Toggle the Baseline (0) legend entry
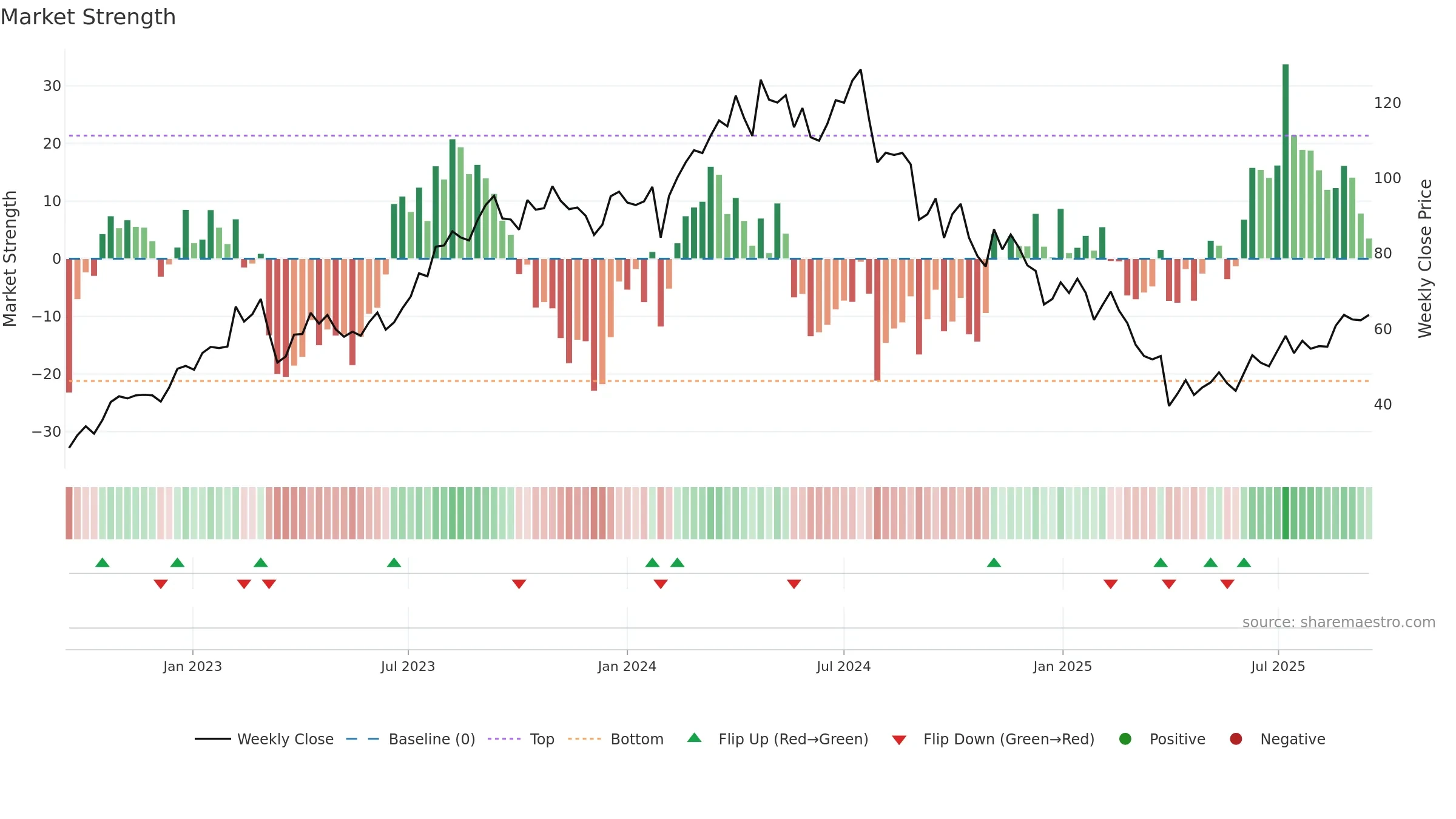 tap(411, 739)
